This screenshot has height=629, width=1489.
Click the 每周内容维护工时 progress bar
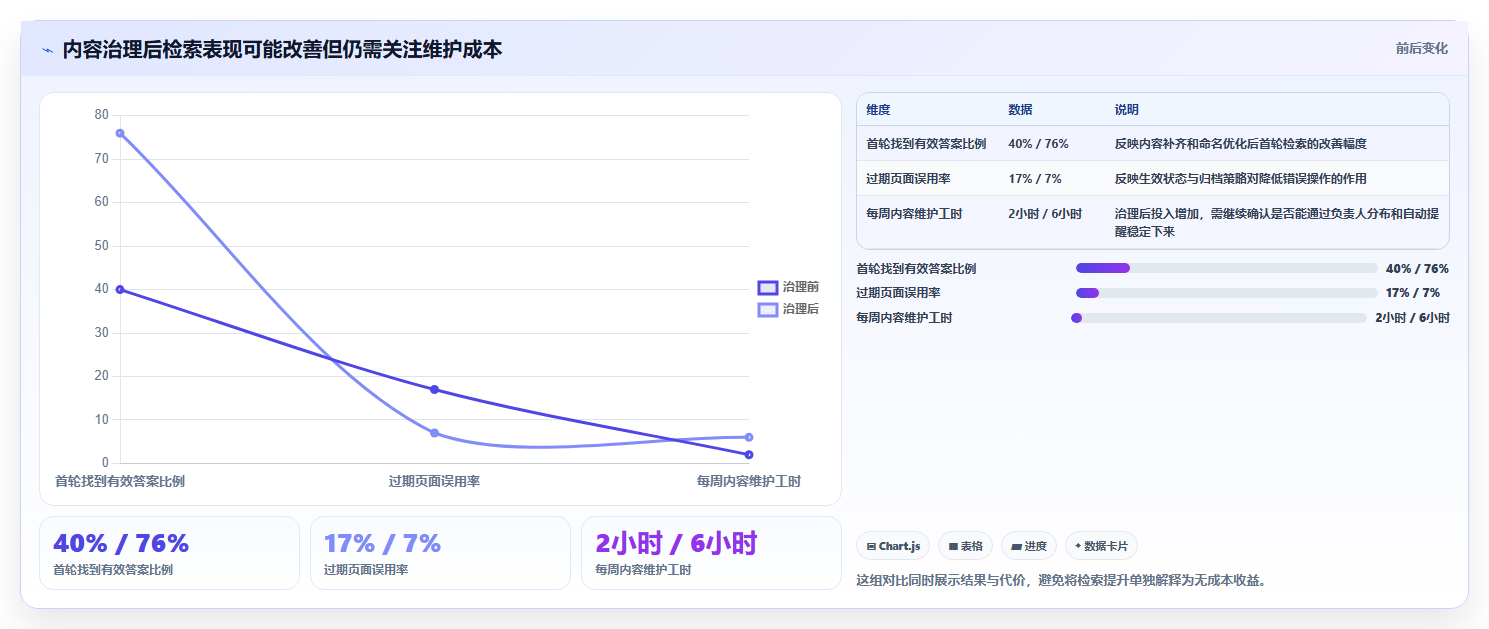click(1218, 318)
